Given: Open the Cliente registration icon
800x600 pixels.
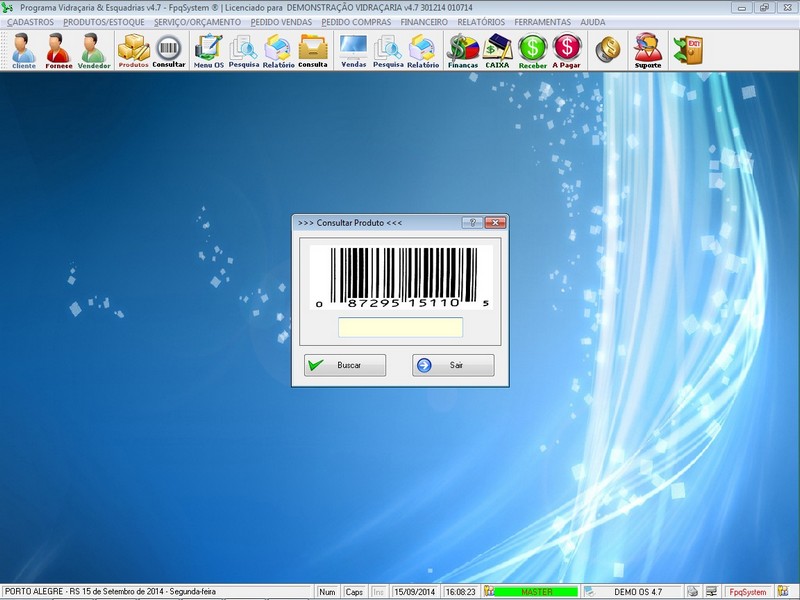Looking at the screenshot, I should [23, 49].
